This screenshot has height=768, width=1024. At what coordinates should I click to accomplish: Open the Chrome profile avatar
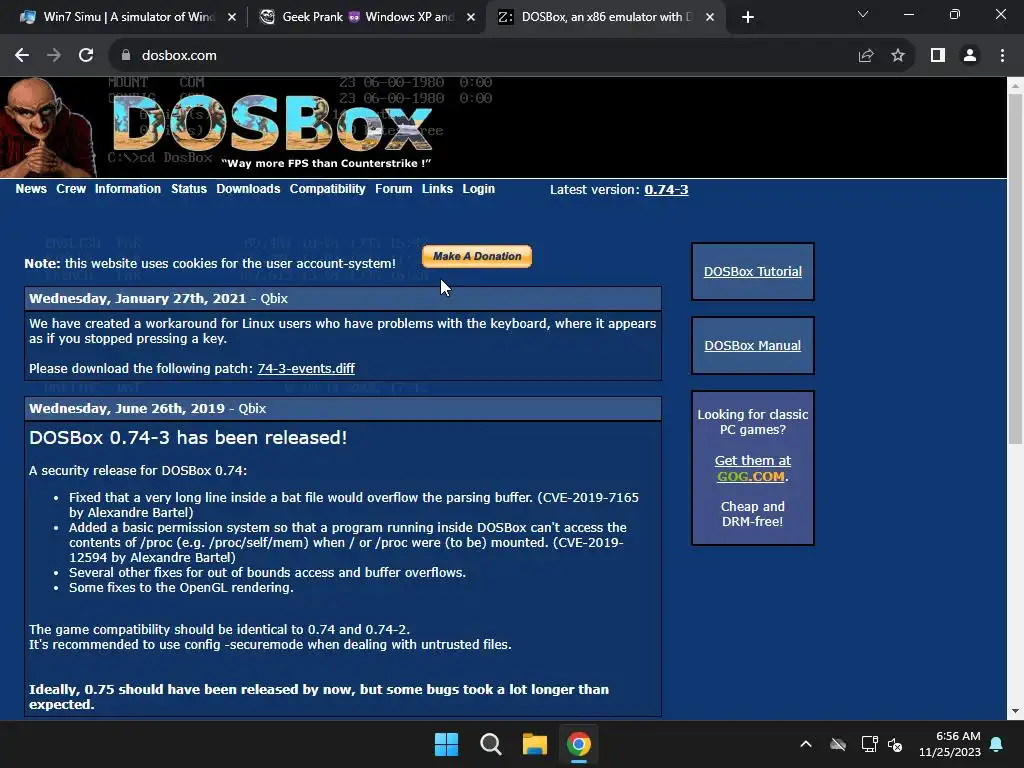point(970,56)
